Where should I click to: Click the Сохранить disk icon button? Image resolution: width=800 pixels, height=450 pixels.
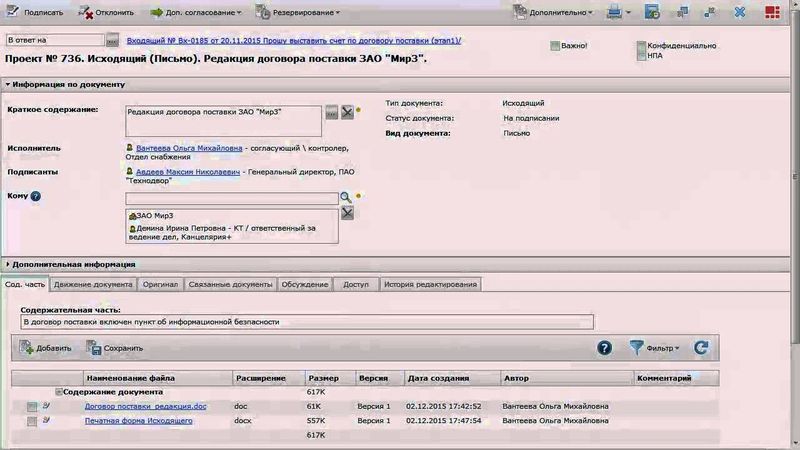tap(115, 348)
